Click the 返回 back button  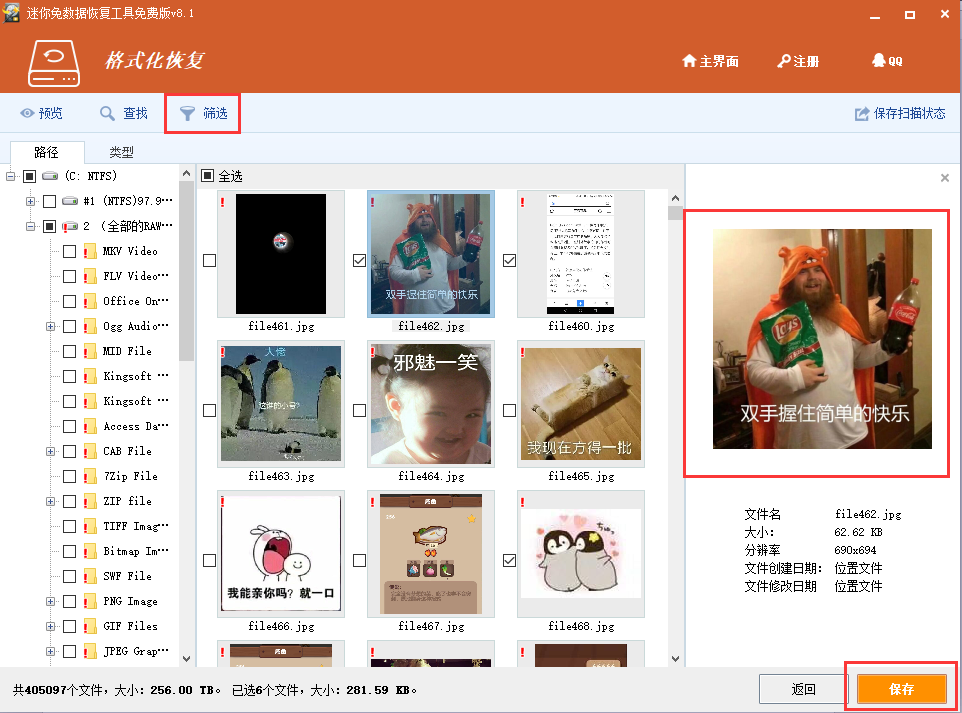pyautogui.click(x=804, y=689)
